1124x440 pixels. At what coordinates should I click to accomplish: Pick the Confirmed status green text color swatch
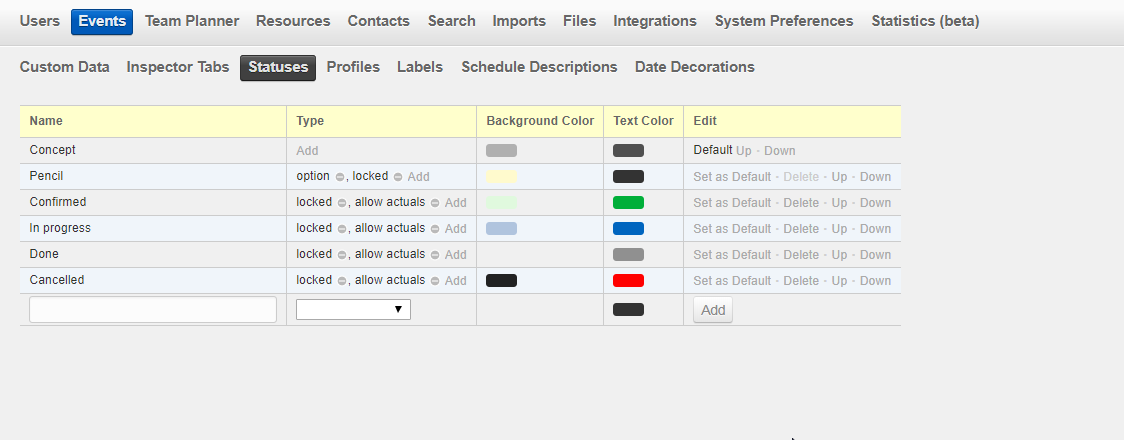pos(628,203)
